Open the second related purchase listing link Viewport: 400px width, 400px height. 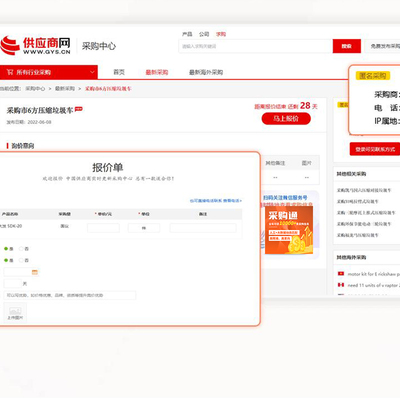pos(357,201)
